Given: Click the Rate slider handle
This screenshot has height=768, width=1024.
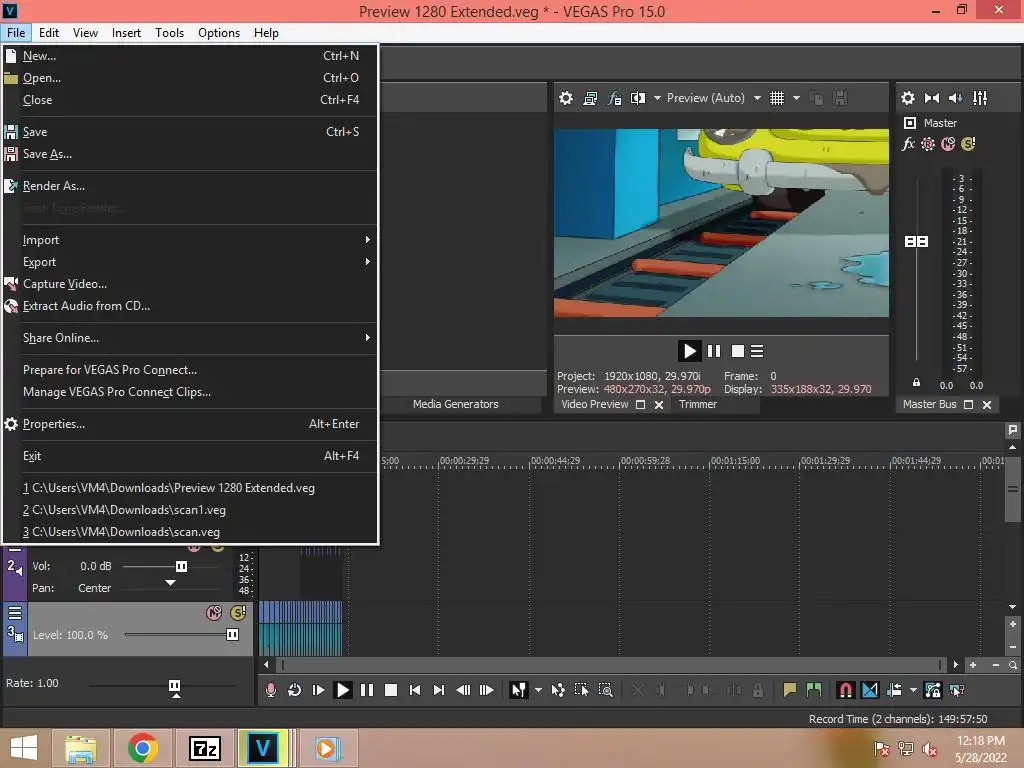Looking at the screenshot, I should coord(174,686).
